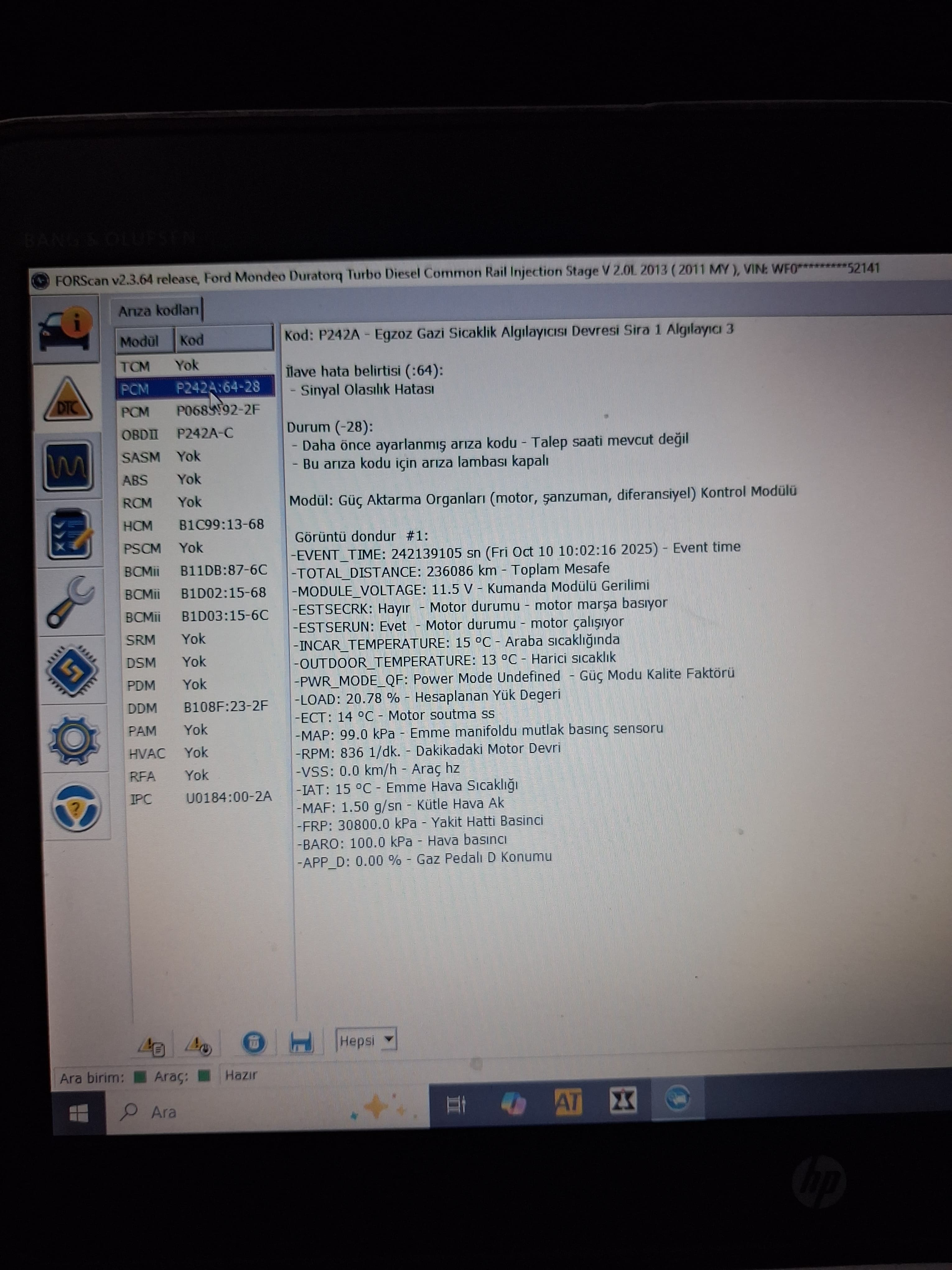The height and width of the screenshot is (1270, 952).
Task: Open the chip module programming section
Action: click(x=73, y=670)
